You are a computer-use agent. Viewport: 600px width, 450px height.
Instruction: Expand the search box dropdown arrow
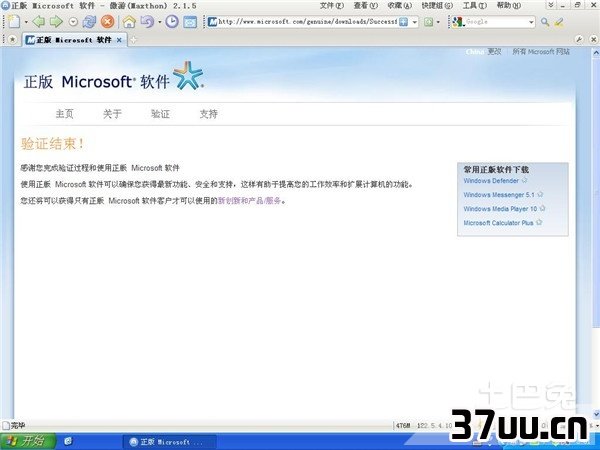click(532, 22)
